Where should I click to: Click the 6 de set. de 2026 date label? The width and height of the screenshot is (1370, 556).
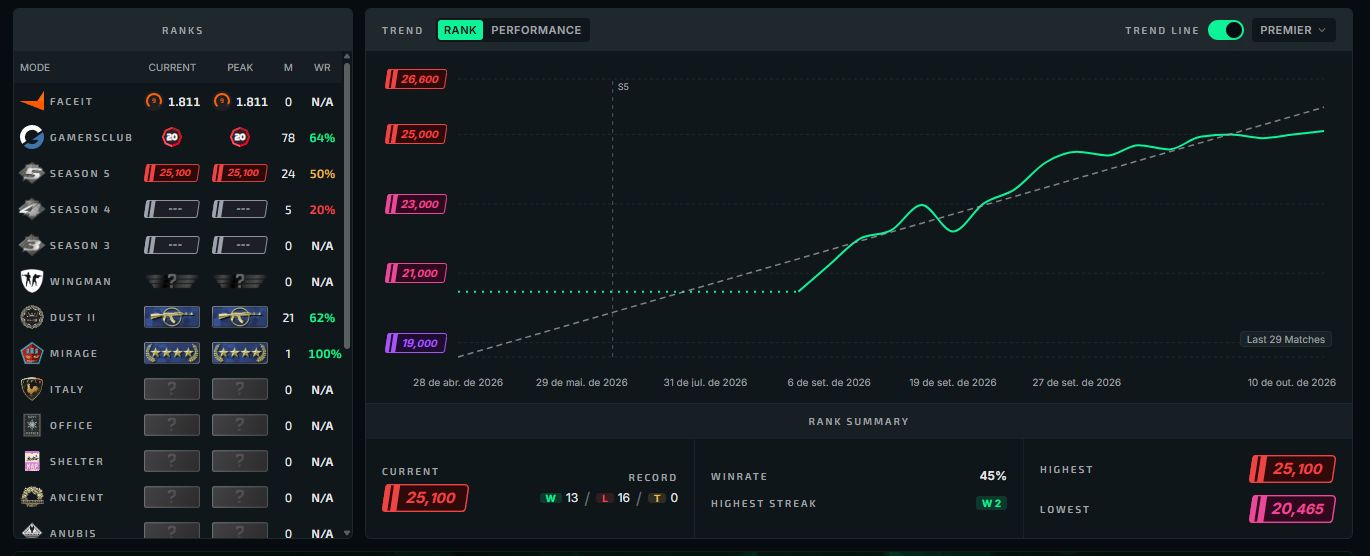tap(829, 382)
